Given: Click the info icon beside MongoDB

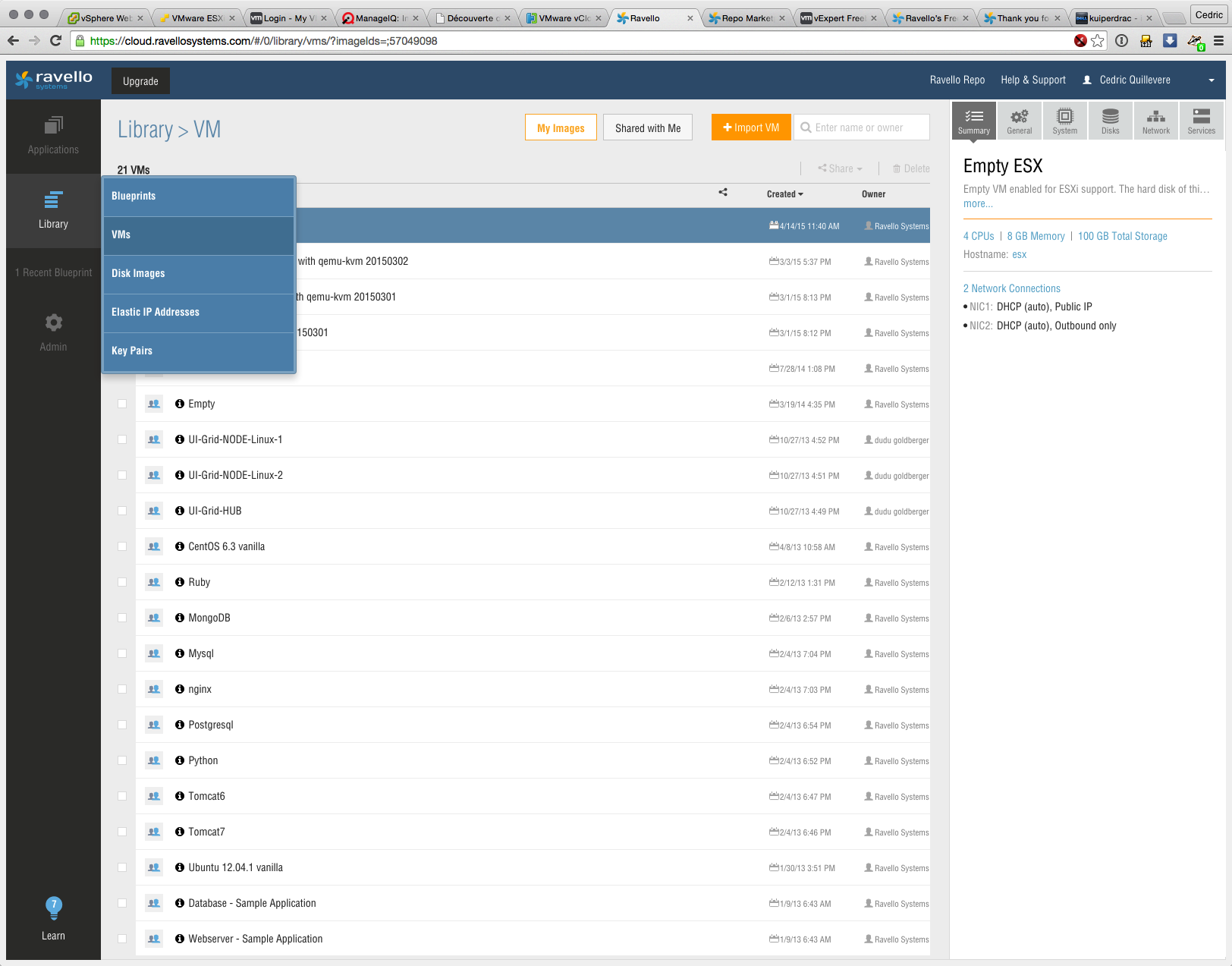Looking at the screenshot, I should point(180,618).
